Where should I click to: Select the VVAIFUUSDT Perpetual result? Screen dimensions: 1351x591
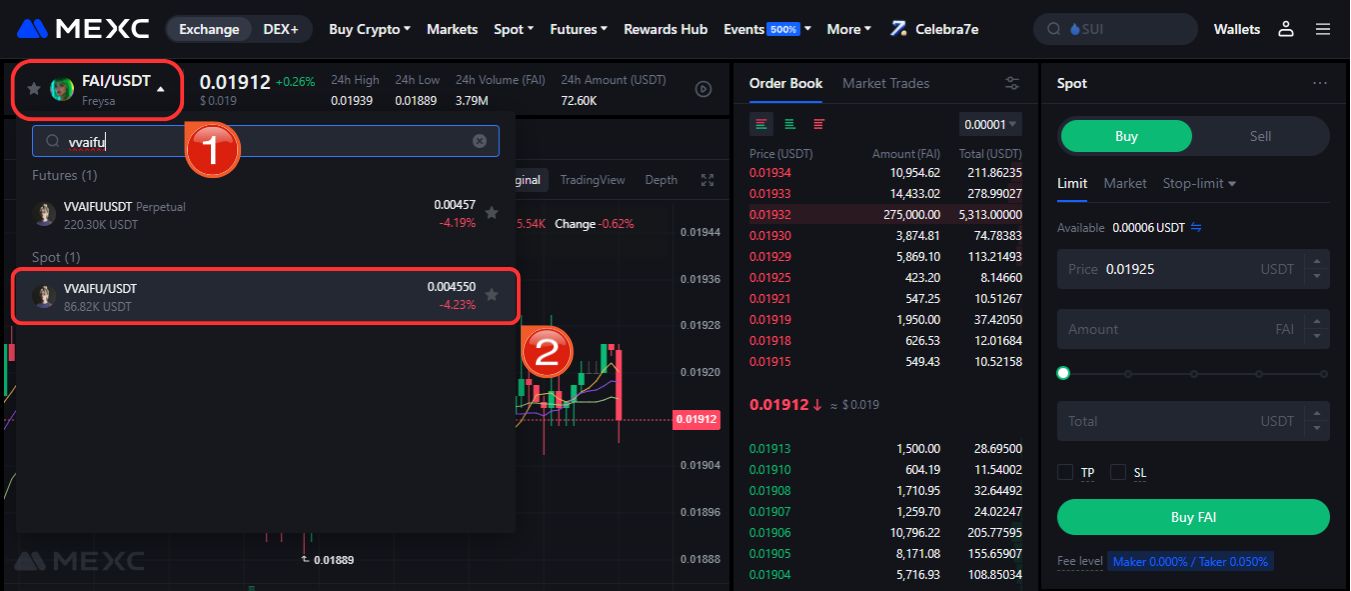[266, 214]
